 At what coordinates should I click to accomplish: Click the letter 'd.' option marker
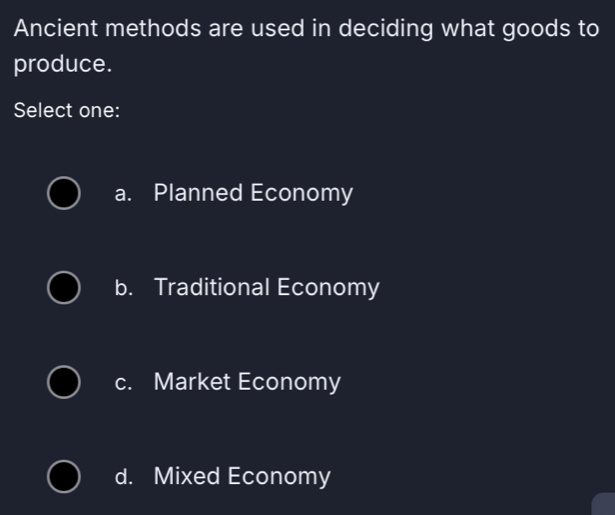[x=124, y=477]
